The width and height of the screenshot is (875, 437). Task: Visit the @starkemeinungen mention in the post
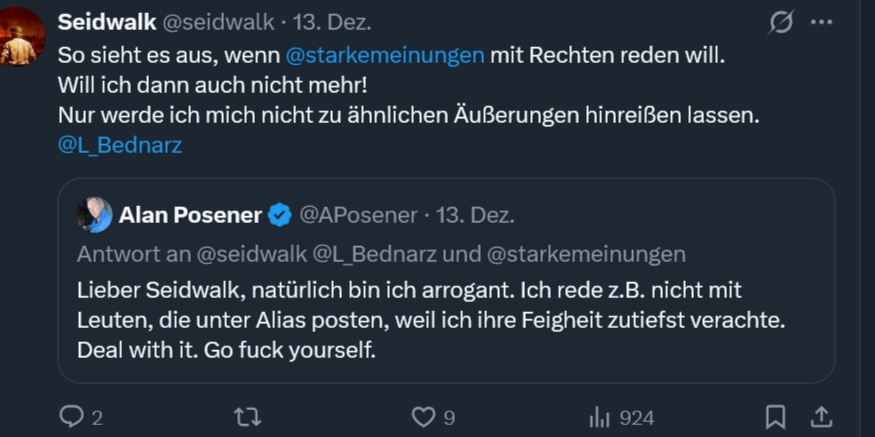point(385,56)
